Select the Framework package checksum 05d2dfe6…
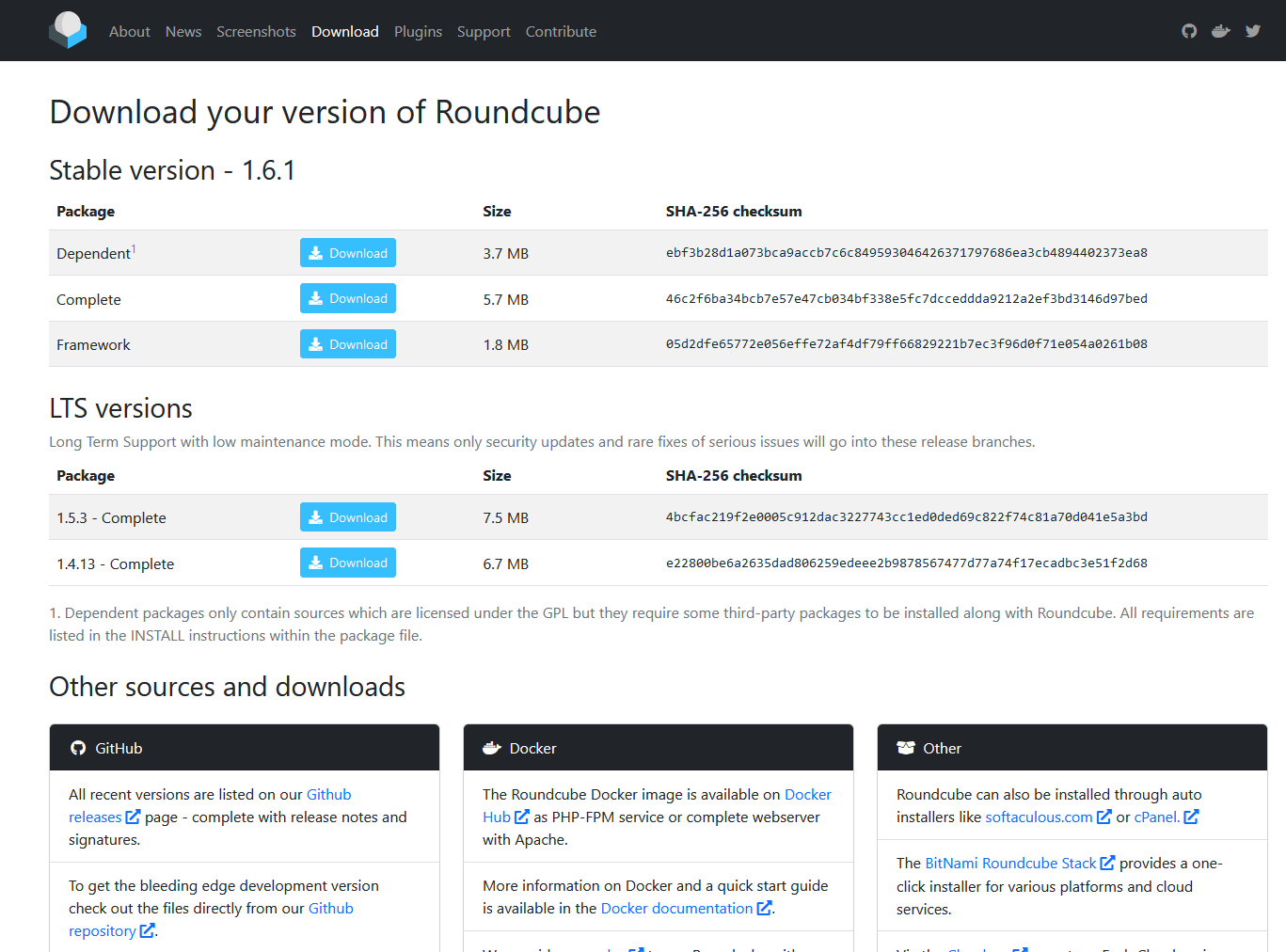1286x952 pixels. coord(907,344)
